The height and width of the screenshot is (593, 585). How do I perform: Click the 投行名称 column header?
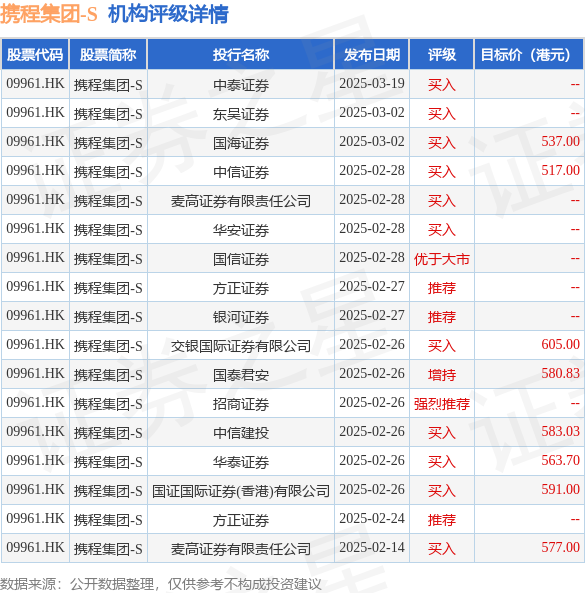tap(241, 54)
